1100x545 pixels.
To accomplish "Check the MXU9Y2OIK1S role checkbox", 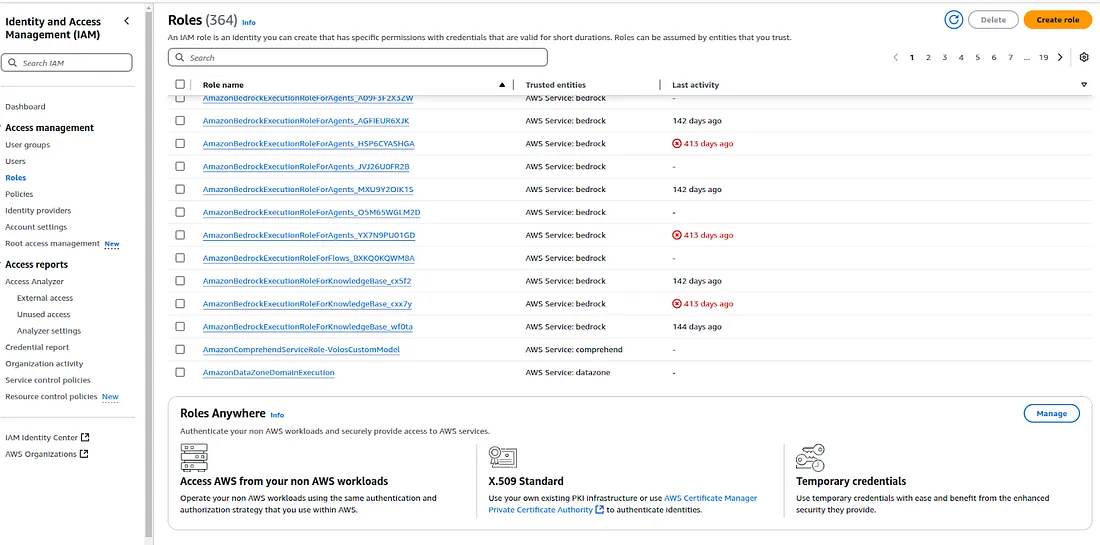I will tap(180, 189).
